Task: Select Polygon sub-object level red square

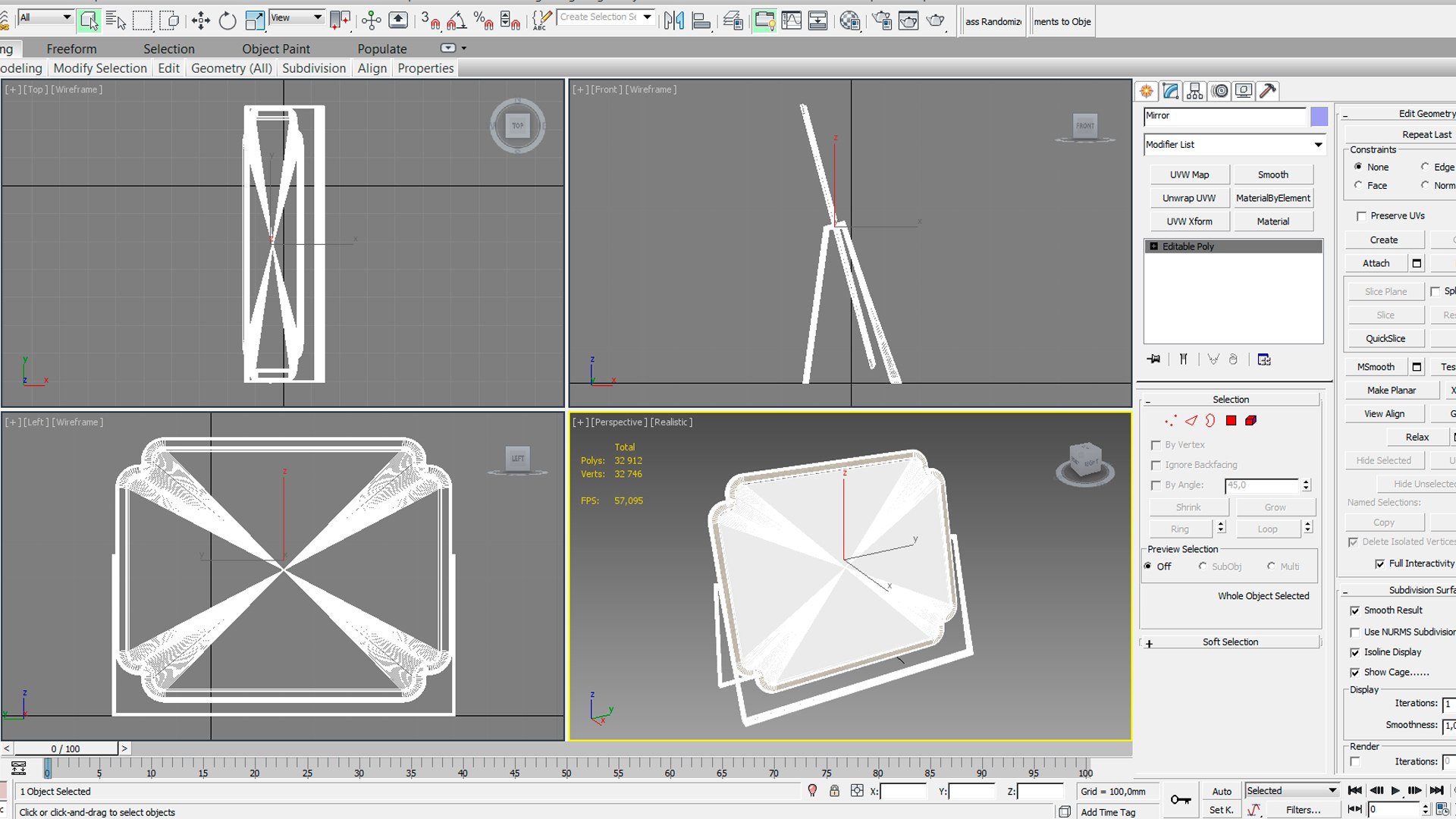Action: (x=1231, y=421)
